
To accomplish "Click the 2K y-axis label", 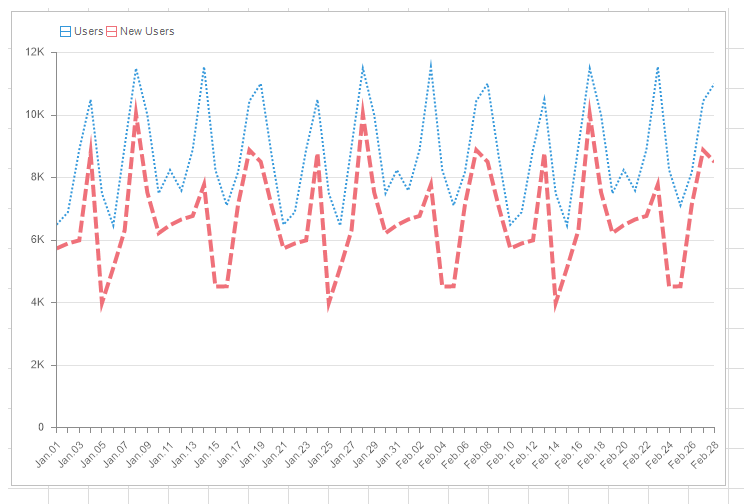I will (38, 365).
